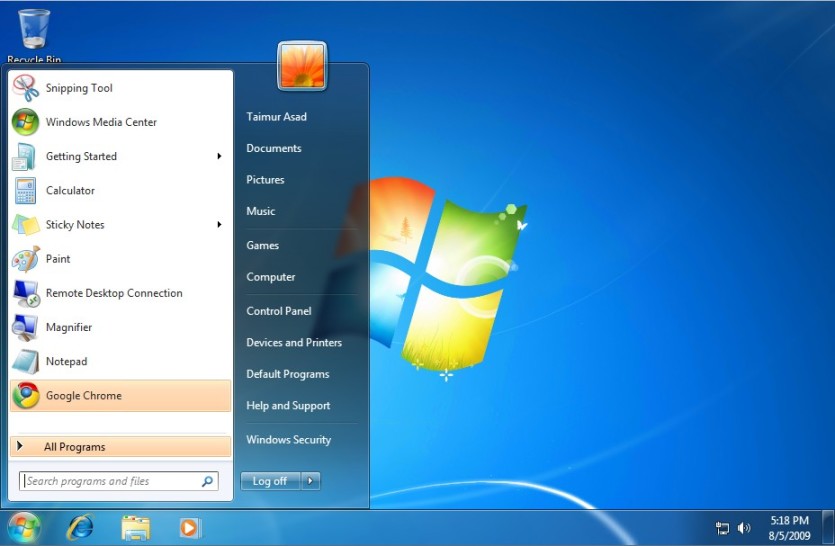The height and width of the screenshot is (546, 835).
Task: Select Devices and Printers
Action: 294,343
